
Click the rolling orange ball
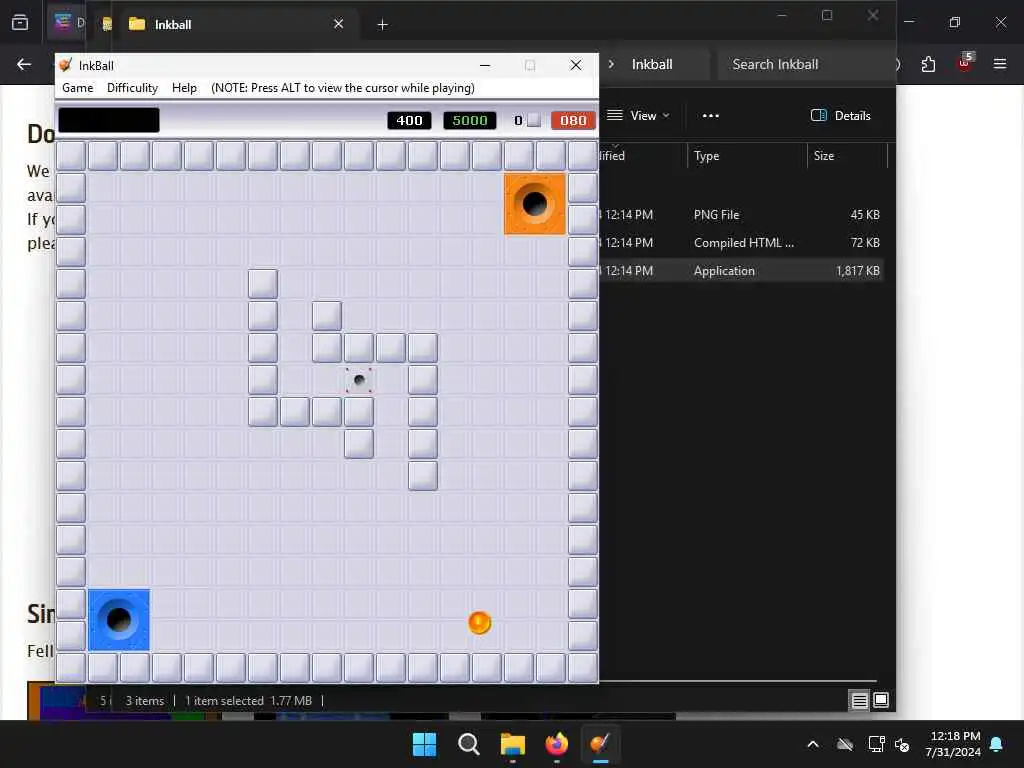point(479,622)
